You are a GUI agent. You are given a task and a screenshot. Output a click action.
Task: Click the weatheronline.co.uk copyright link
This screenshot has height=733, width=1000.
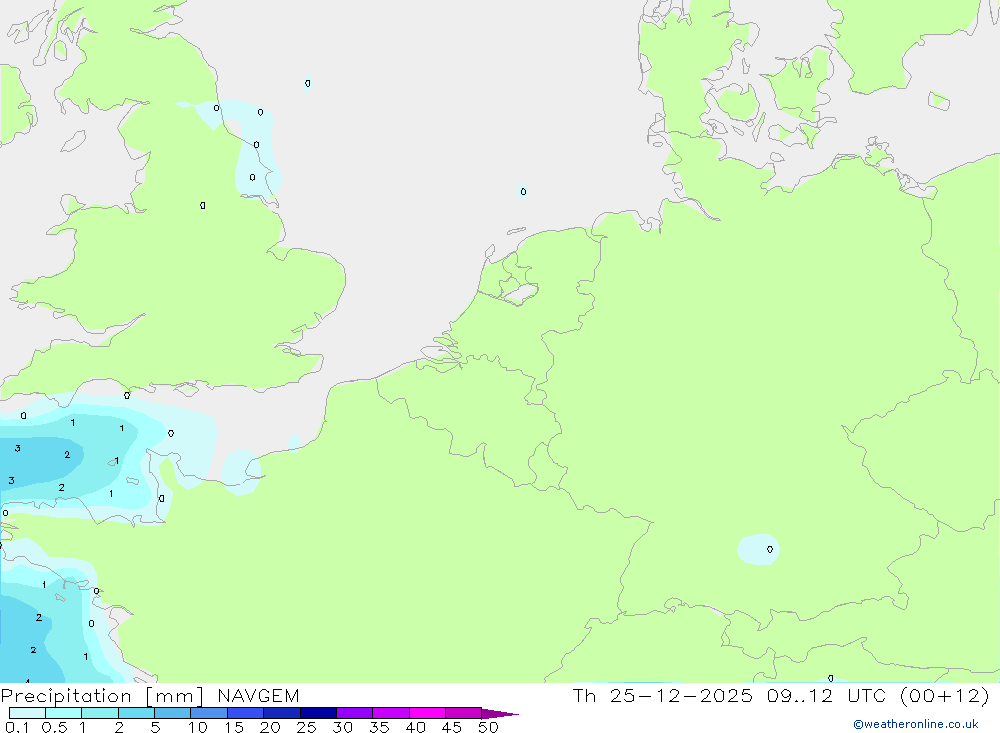[916, 724]
